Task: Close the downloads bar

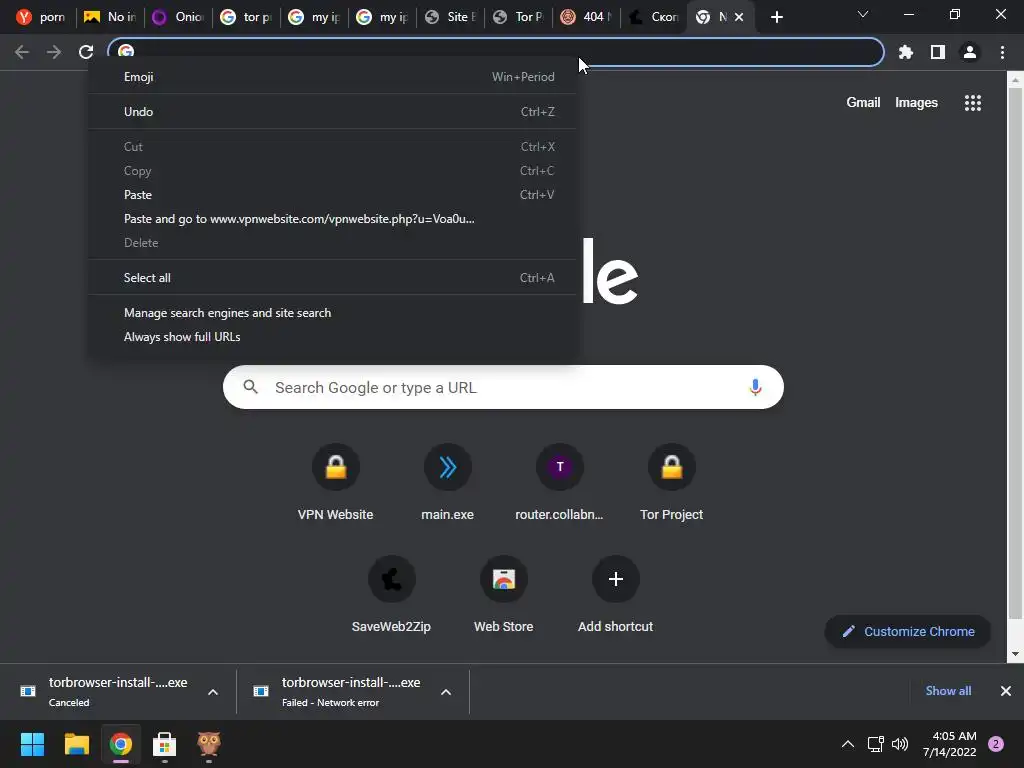Action: click(1006, 691)
